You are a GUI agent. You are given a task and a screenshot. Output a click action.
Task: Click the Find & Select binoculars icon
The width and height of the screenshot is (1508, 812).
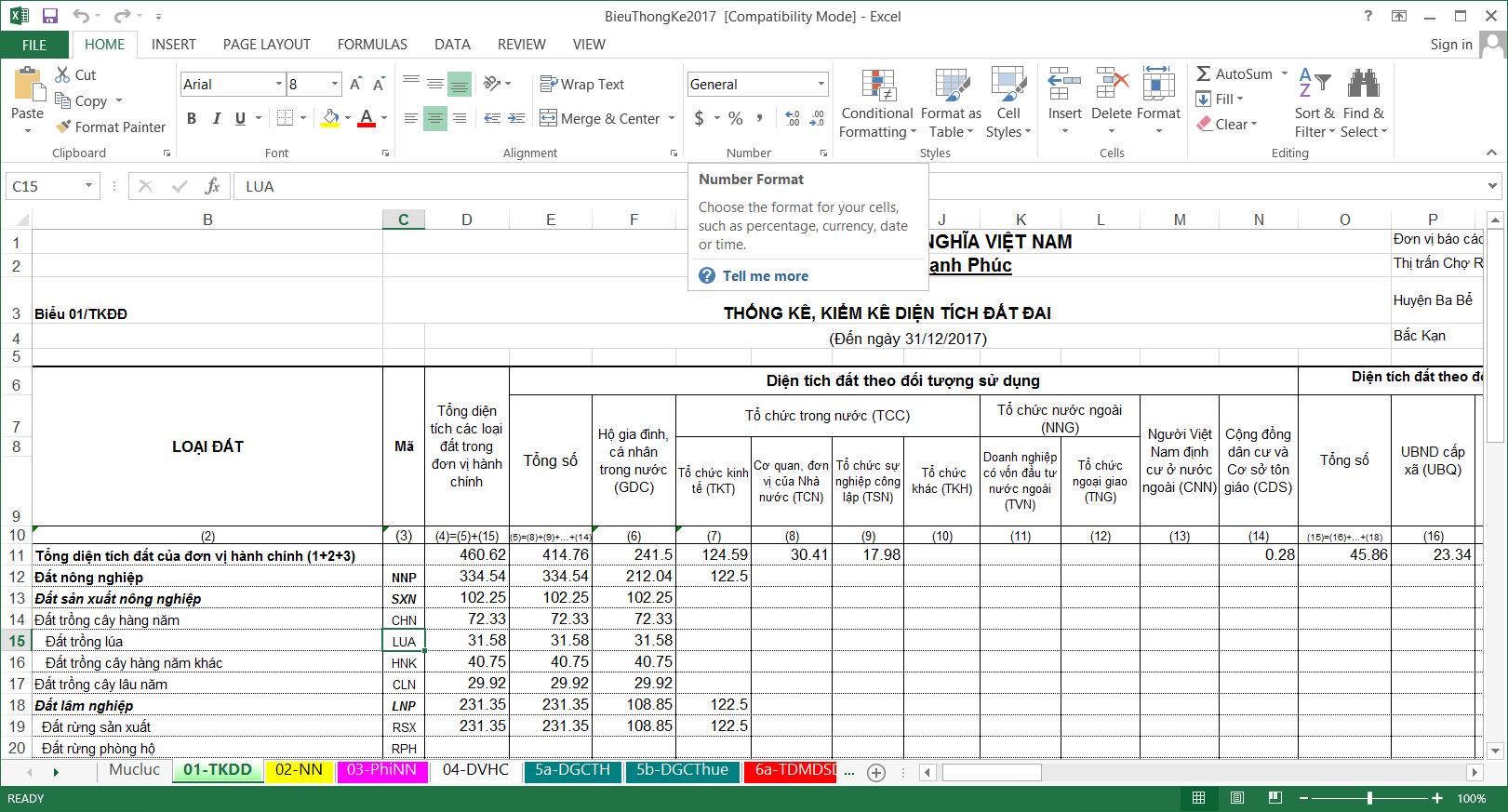click(x=1363, y=84)
